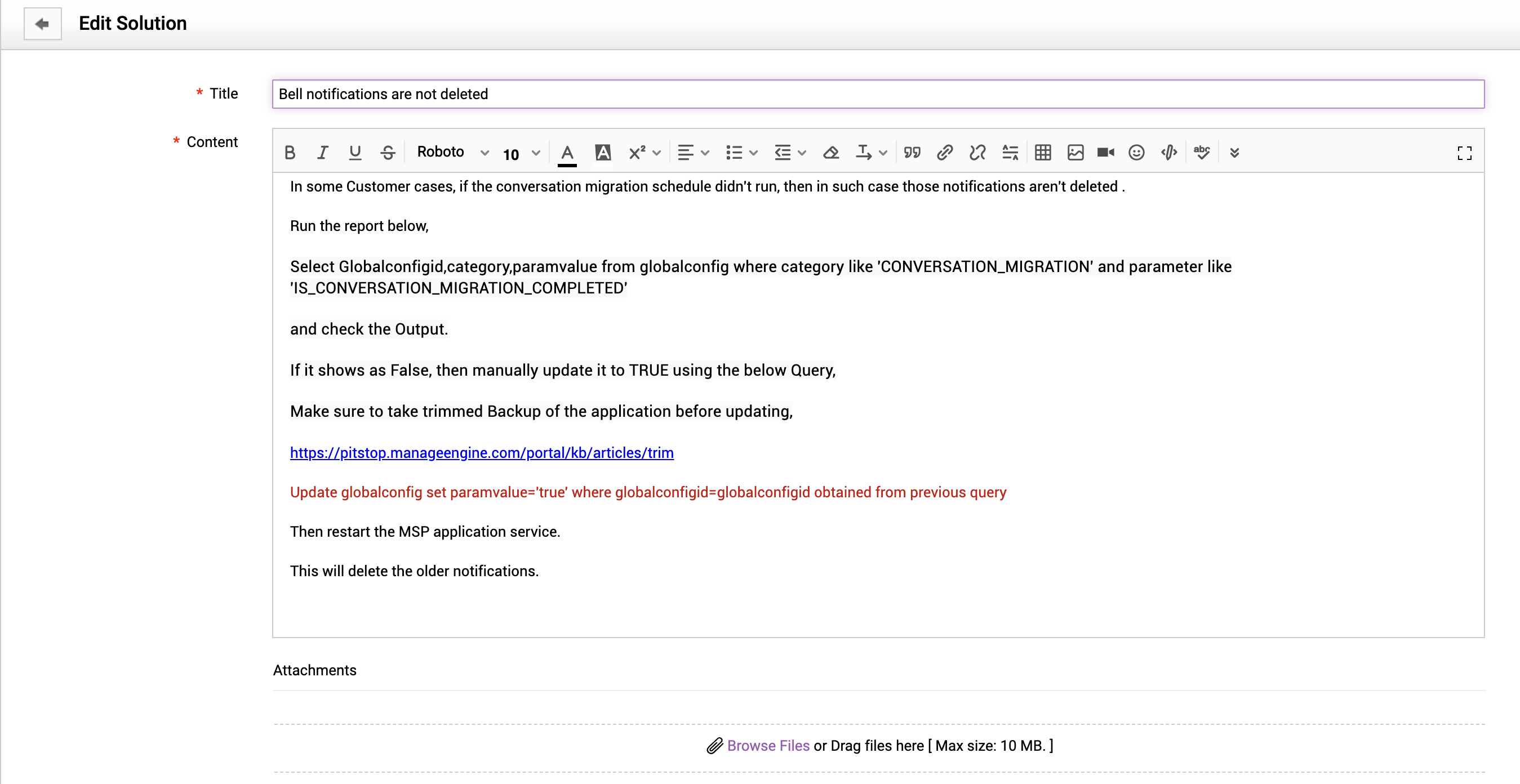
Task: Click the Show More toolbar options chevron
Action: tap(1234, 151)
